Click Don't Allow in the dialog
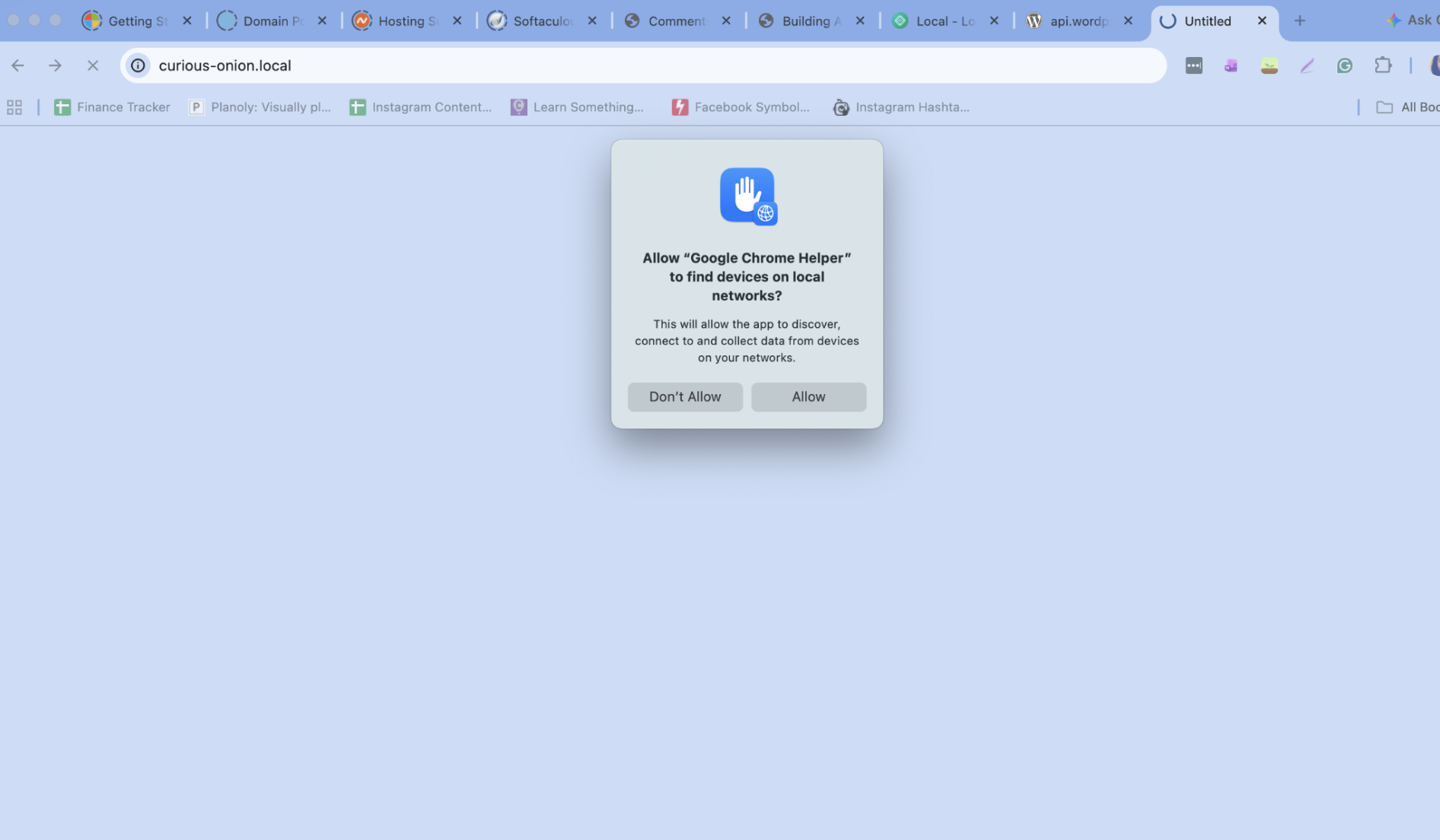The width and height of the screenshot is (1440, 840). (x=685, y=396)
